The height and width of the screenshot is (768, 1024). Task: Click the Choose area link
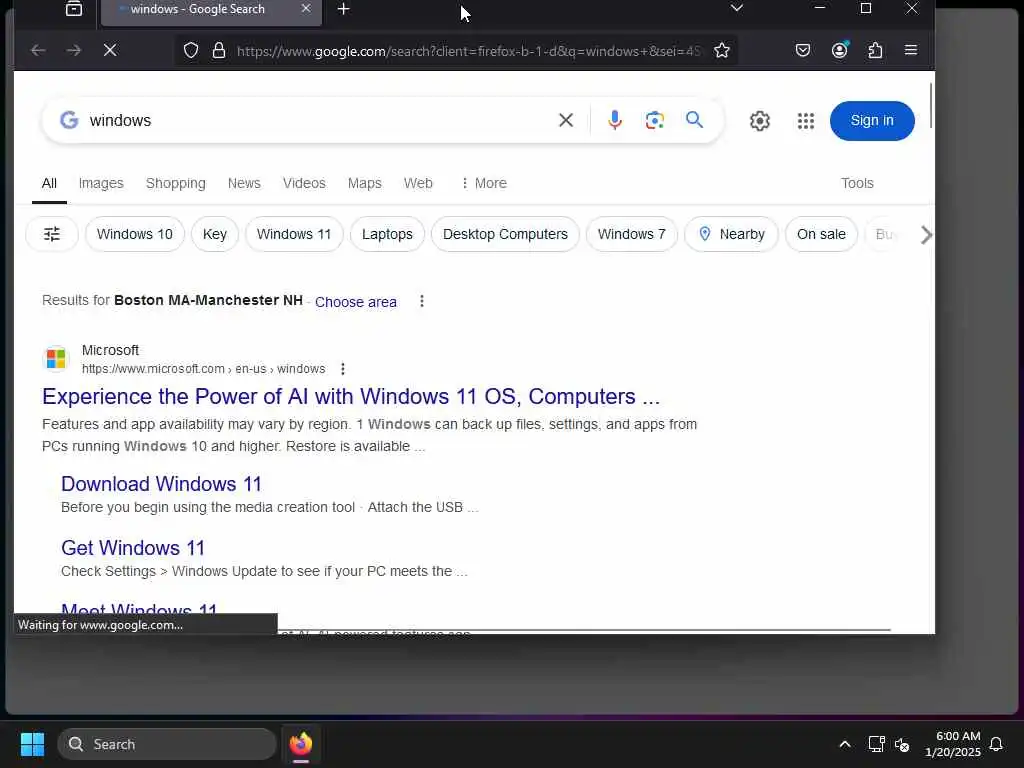point(355,302)
